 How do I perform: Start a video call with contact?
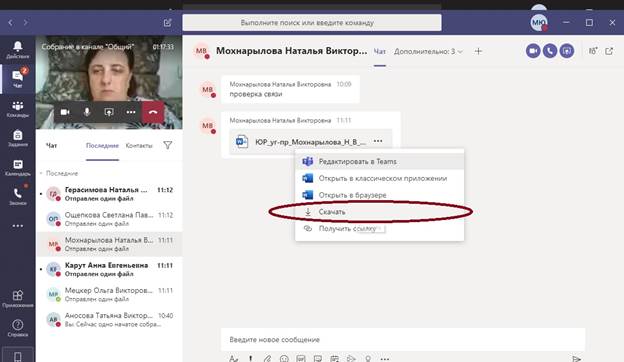(533, 51)
